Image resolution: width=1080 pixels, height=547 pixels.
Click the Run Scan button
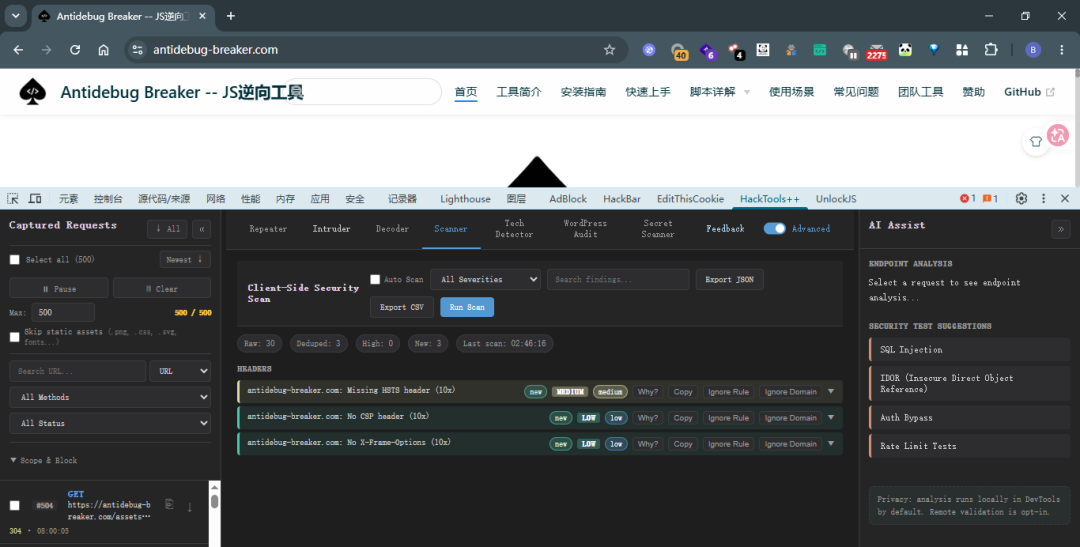pos(467,307)
